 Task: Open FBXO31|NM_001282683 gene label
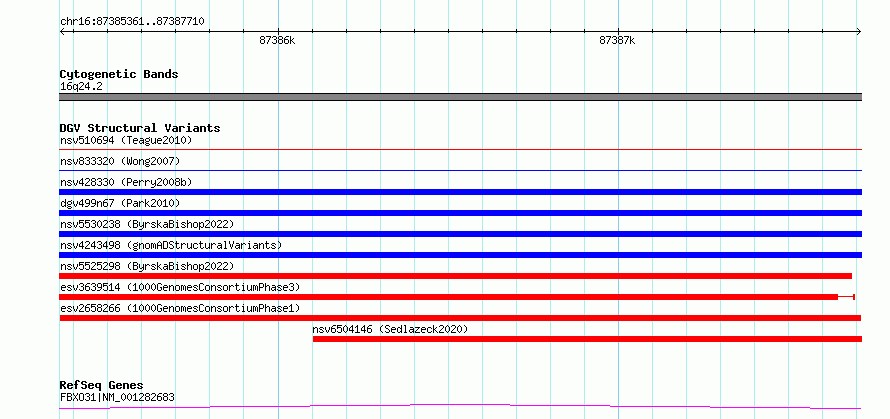117,397
